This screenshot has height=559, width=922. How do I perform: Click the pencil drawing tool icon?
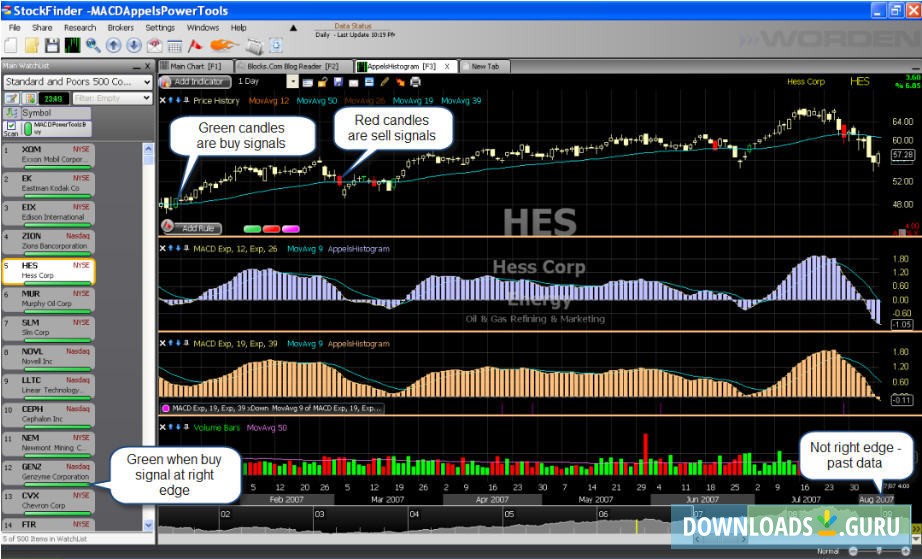click(x=385, y=82)
